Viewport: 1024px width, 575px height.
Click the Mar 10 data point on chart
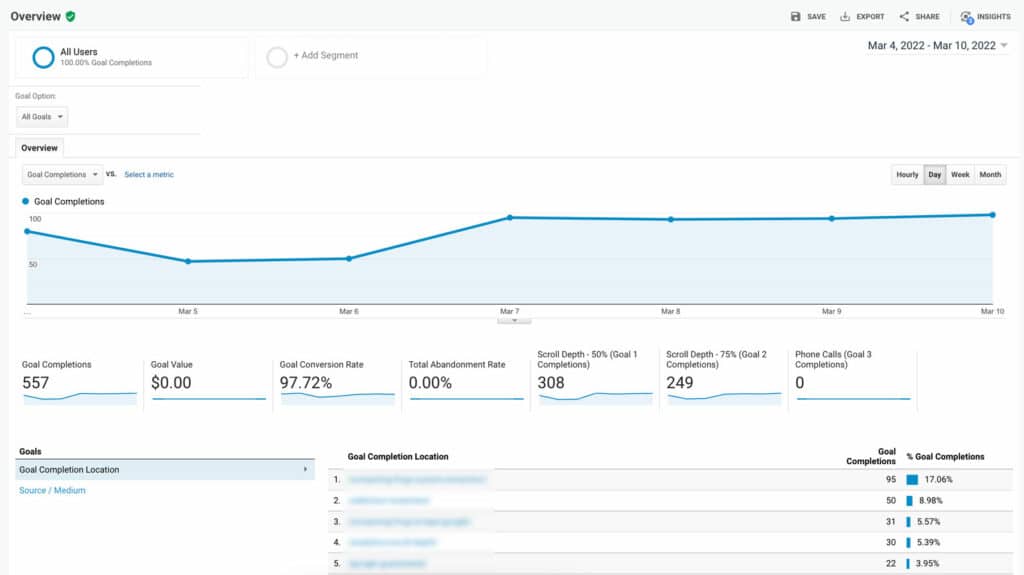[x=992, y=215]
